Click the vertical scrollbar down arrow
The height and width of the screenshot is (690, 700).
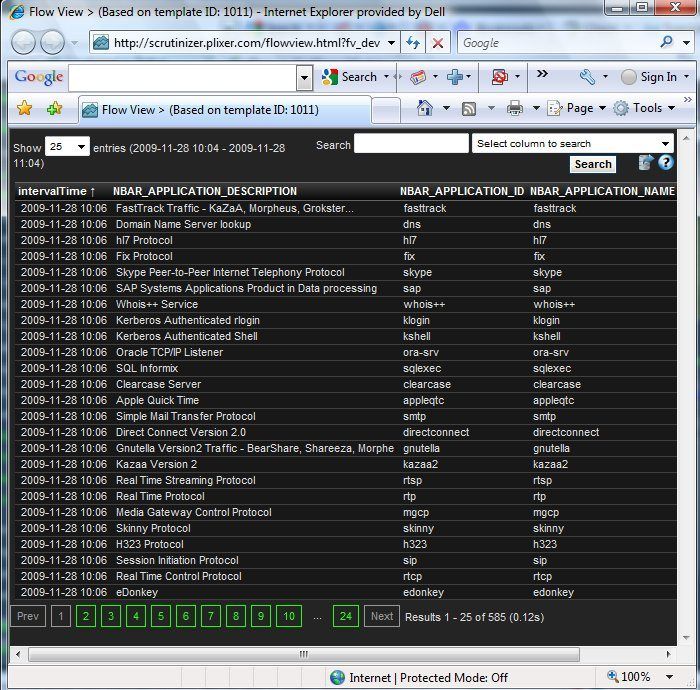687,637
